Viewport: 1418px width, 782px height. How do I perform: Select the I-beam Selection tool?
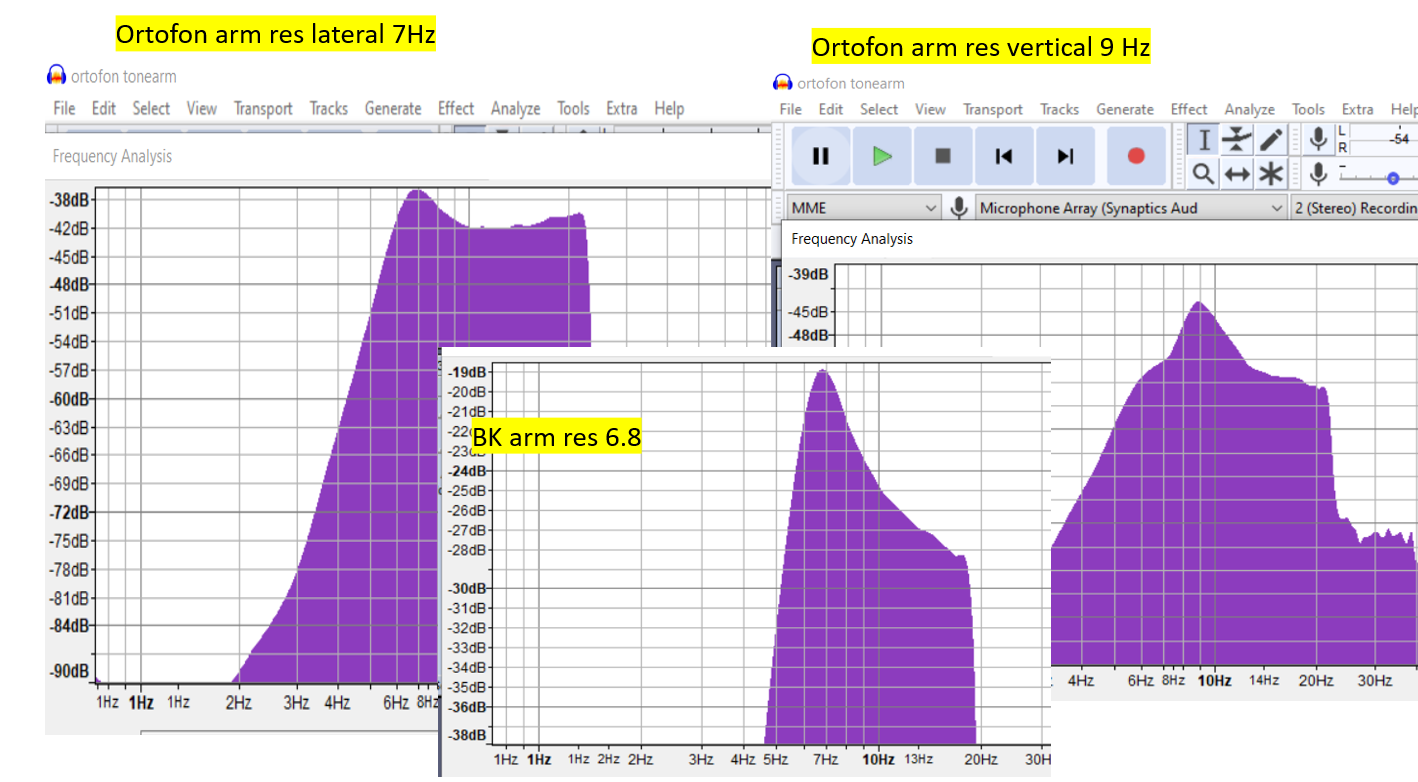coord(1205,140)
